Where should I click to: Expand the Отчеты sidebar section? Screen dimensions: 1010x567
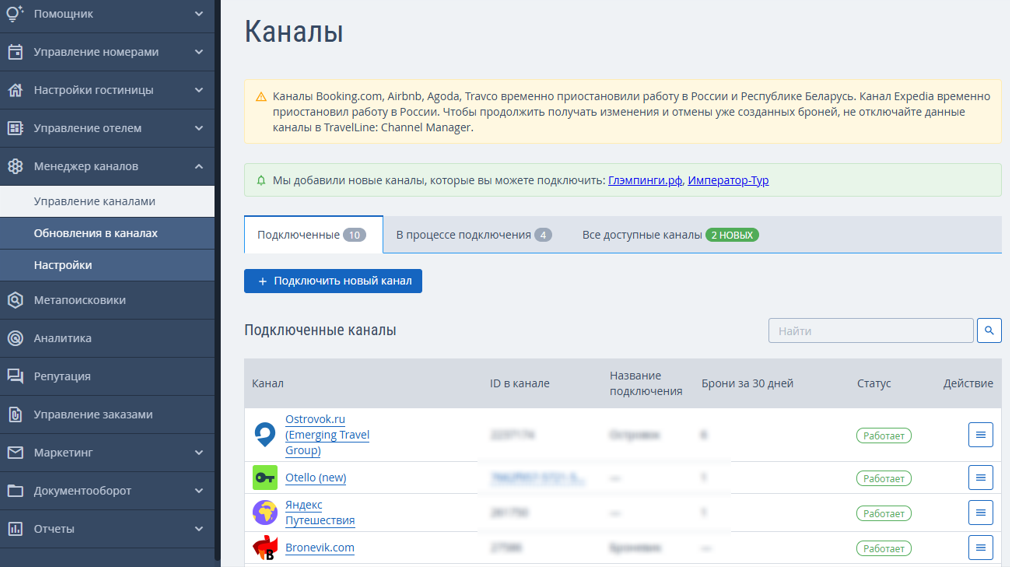click(x=107, y=529)
